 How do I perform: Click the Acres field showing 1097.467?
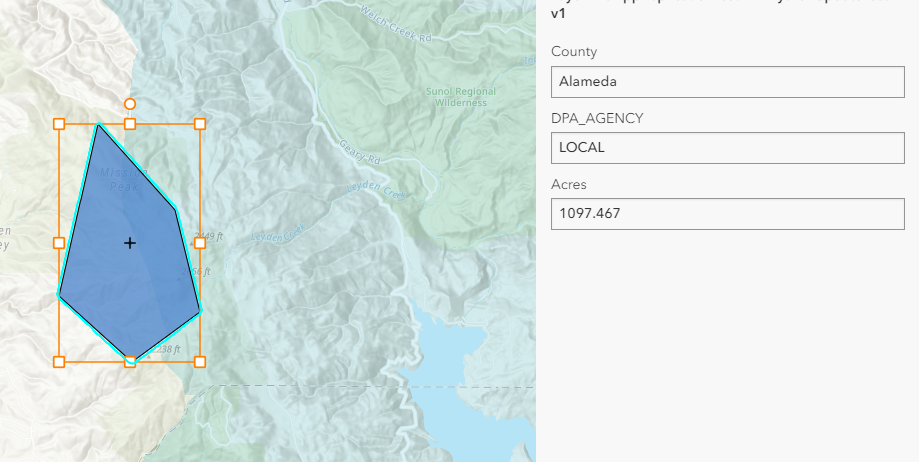(x=727, y=214)
